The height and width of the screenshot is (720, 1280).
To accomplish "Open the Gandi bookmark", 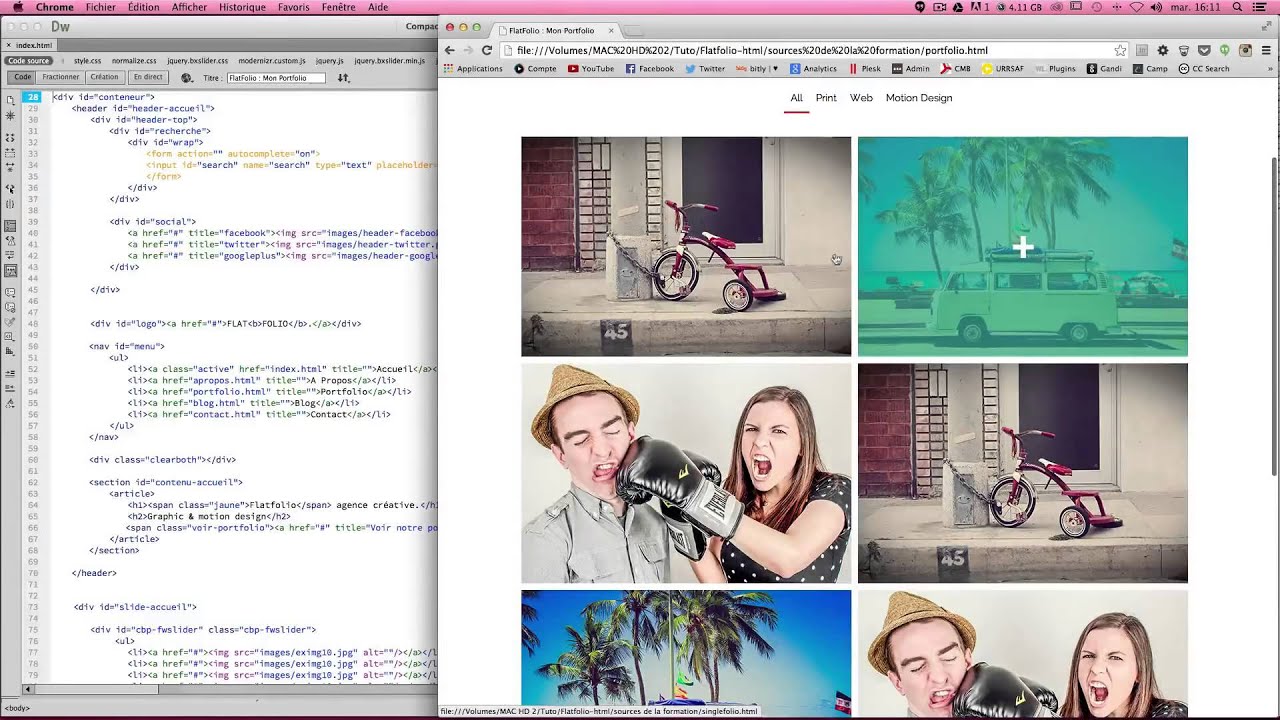I will (x=1104, y=69).
